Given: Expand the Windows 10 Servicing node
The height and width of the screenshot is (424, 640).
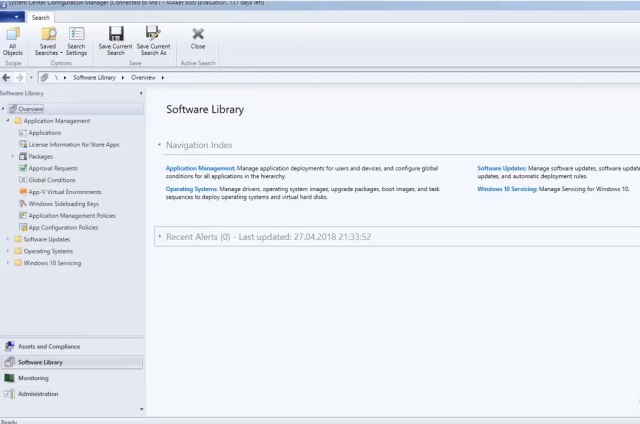Looking at the screenshot, I should (x=8, y=263).
